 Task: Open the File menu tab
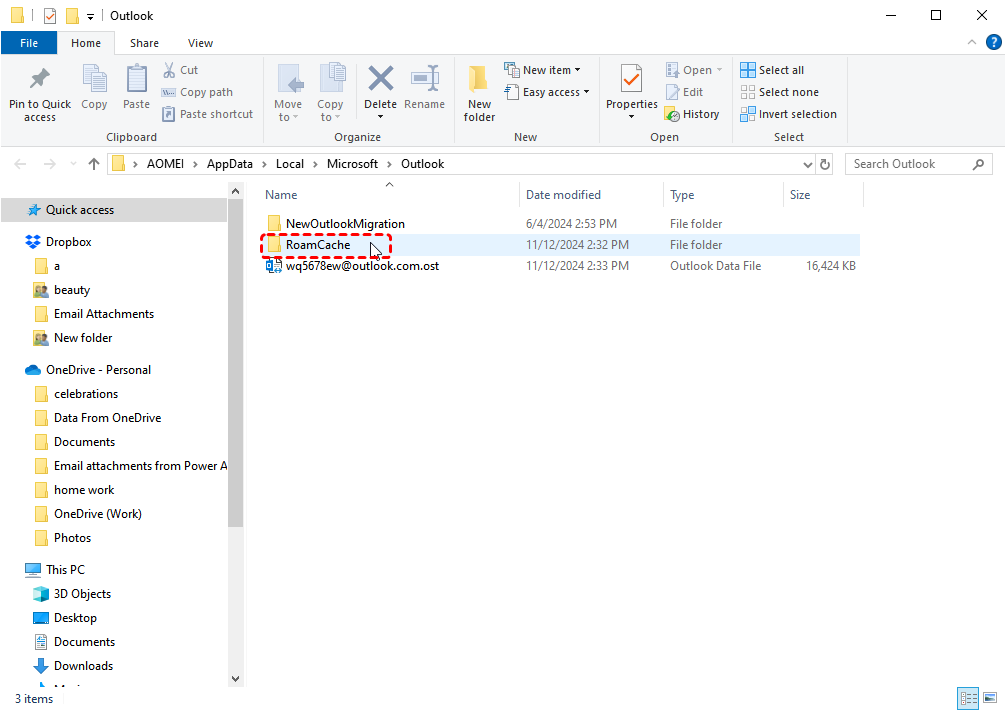click(29, 43)
